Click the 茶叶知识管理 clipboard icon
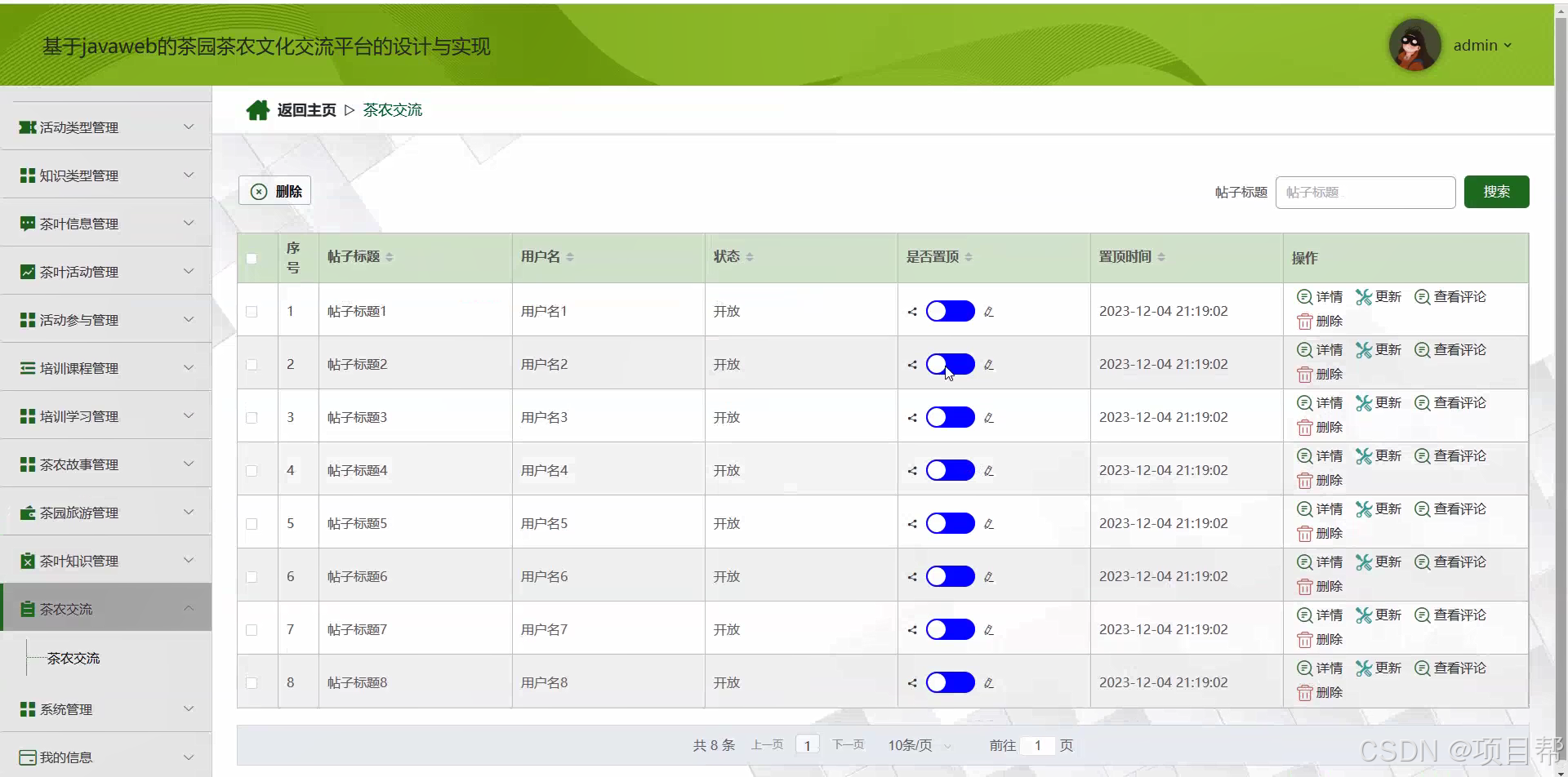 point(28,561)
